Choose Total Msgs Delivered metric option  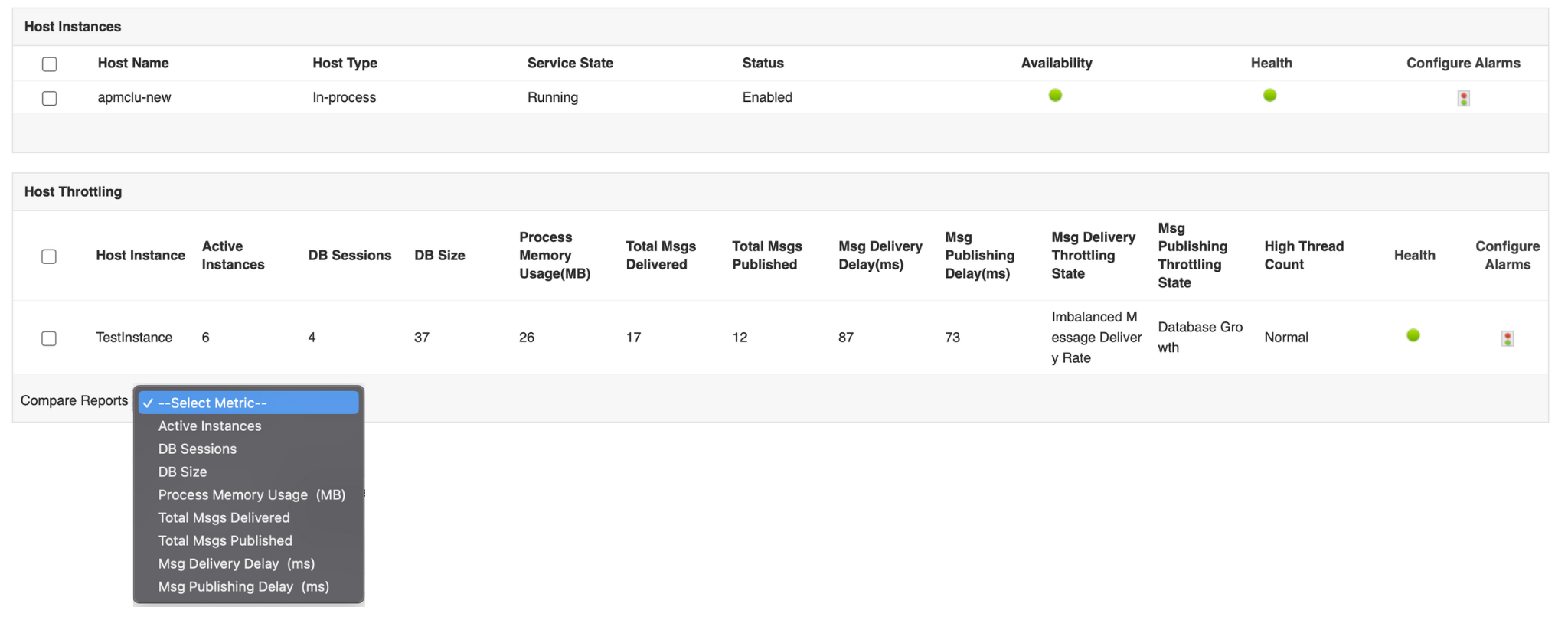[x=224, y=517]
